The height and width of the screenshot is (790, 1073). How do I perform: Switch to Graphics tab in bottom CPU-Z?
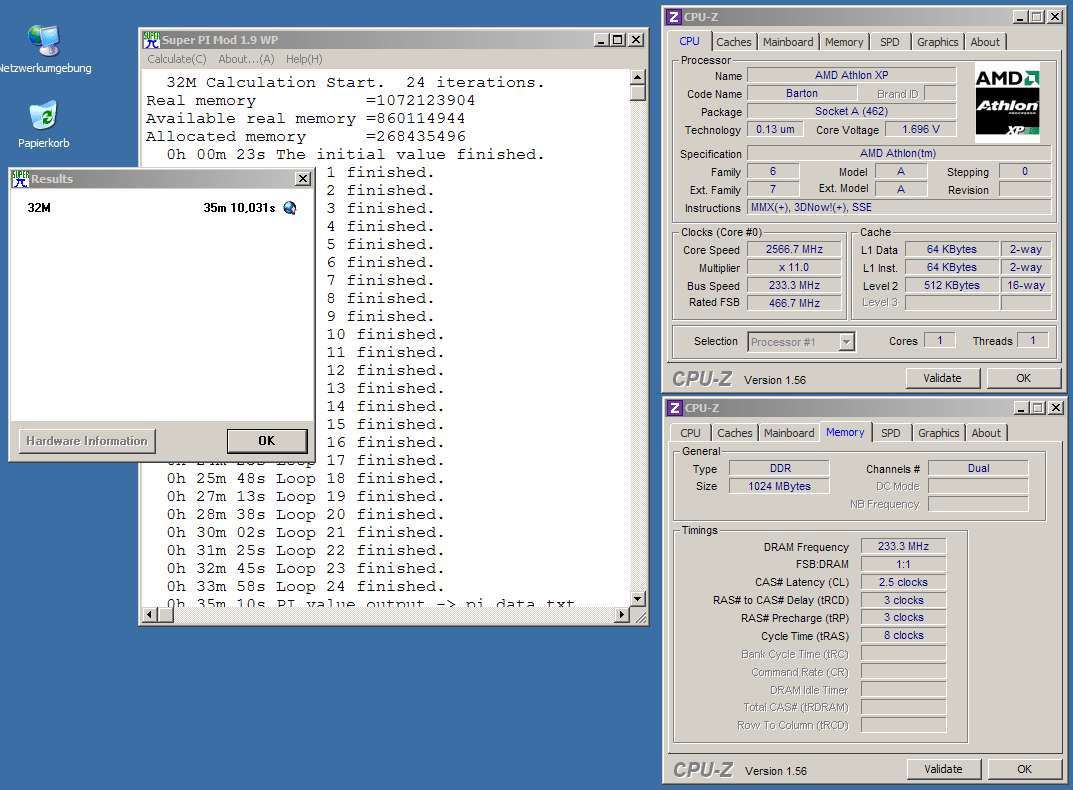click(x=938, y=433)
